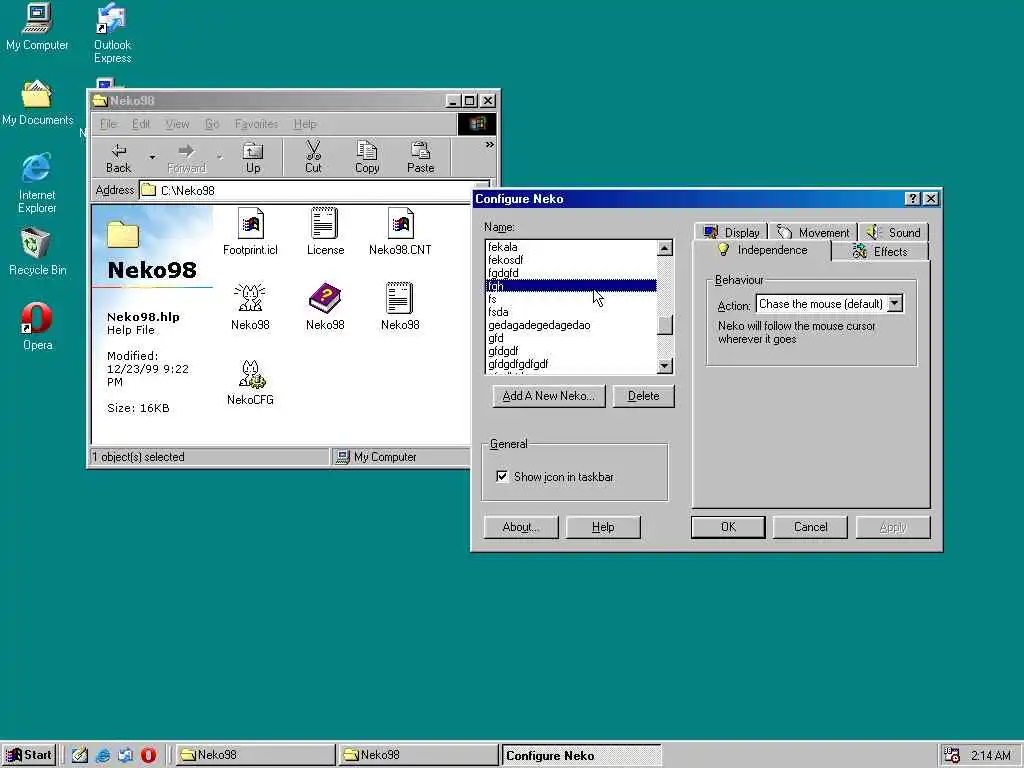Viewport: 1024px width, 768px height.
Task: Select the My Documents desktop icon
Action: [x=37, y=103]
